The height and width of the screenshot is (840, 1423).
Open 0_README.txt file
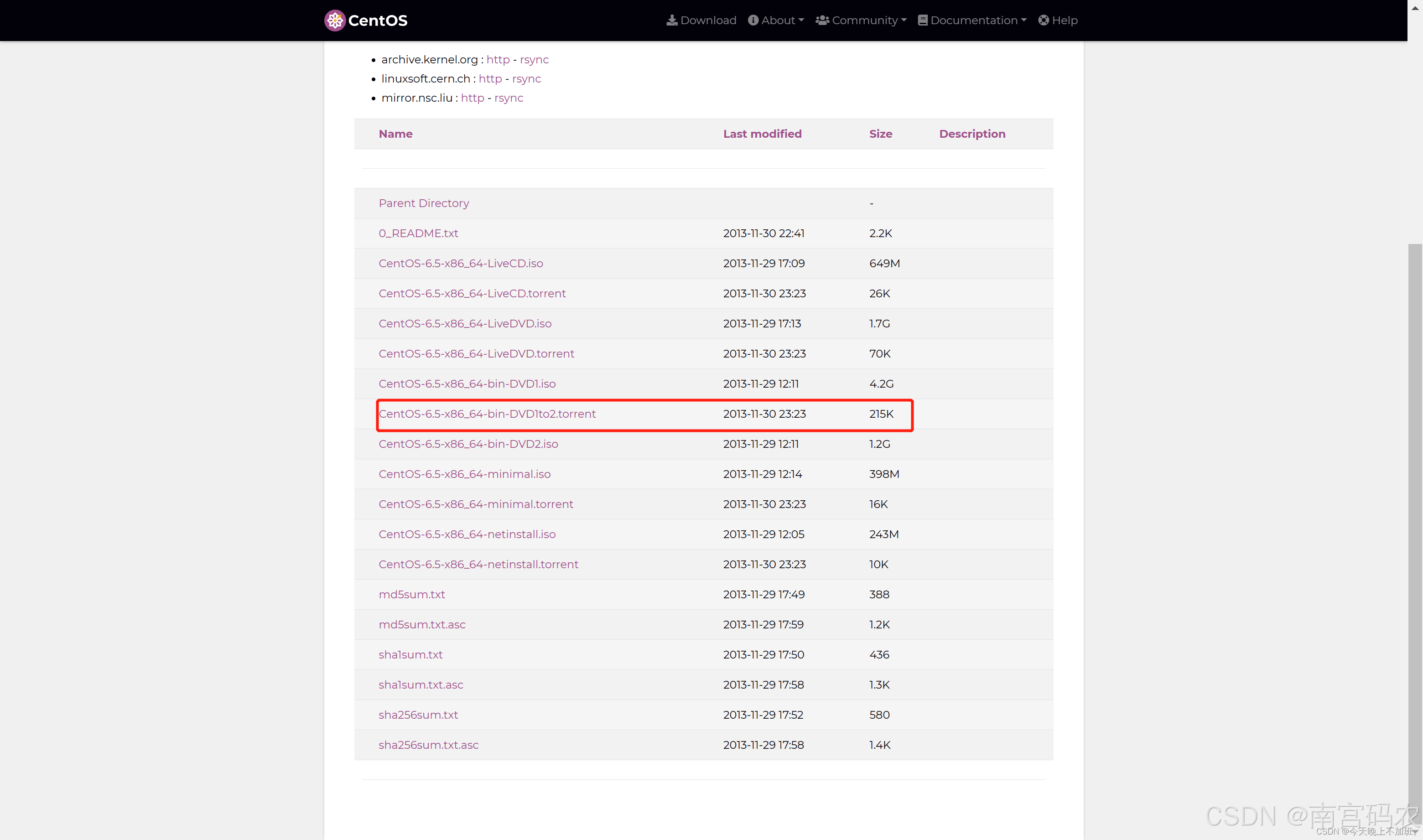[418, 233]
